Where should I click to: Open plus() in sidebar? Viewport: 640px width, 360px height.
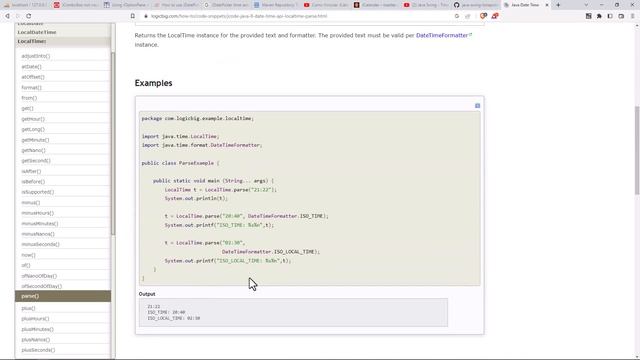pos(28,308)
